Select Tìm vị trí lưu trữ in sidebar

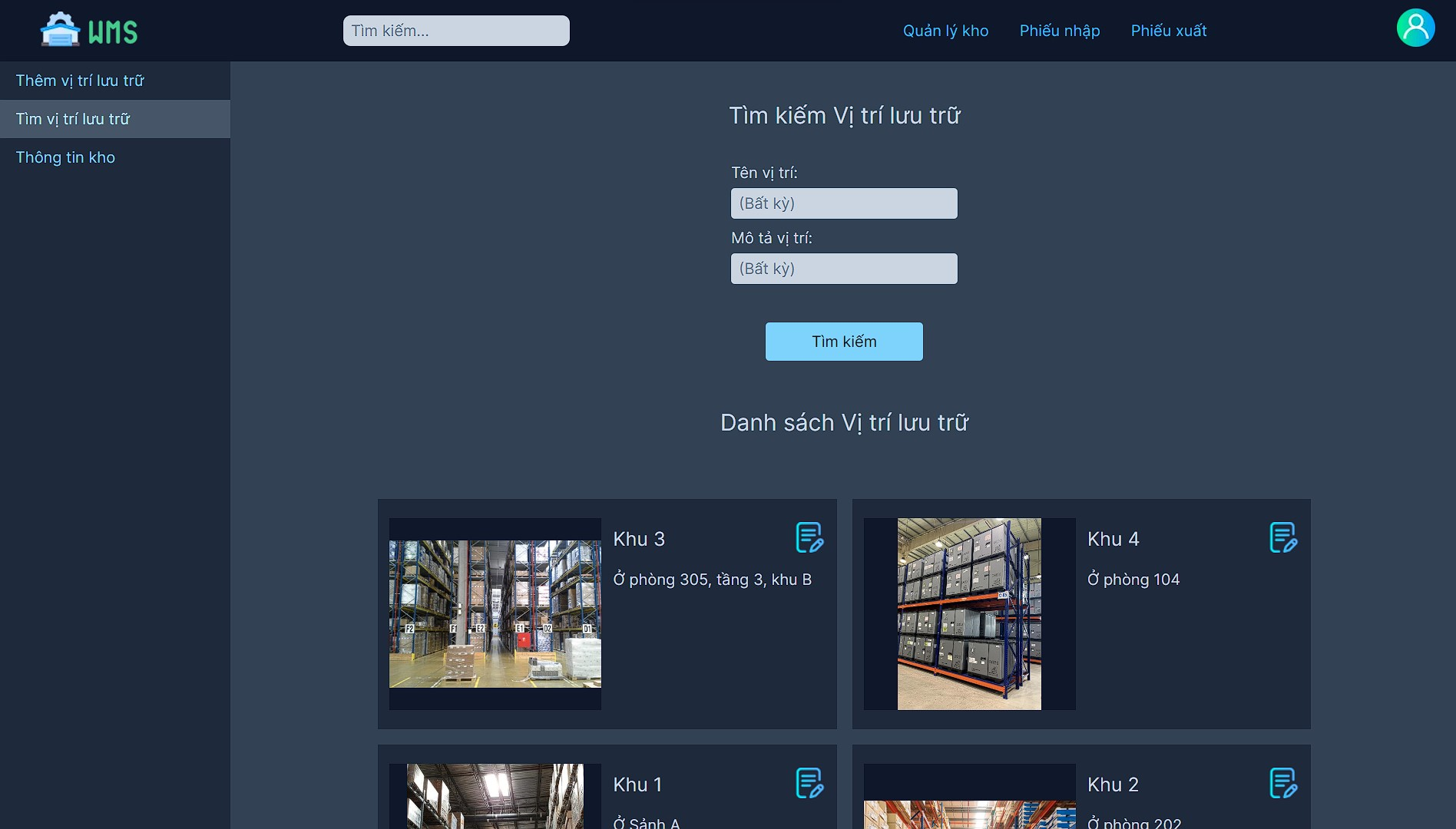pyautogui.click(x=115, y=119)
